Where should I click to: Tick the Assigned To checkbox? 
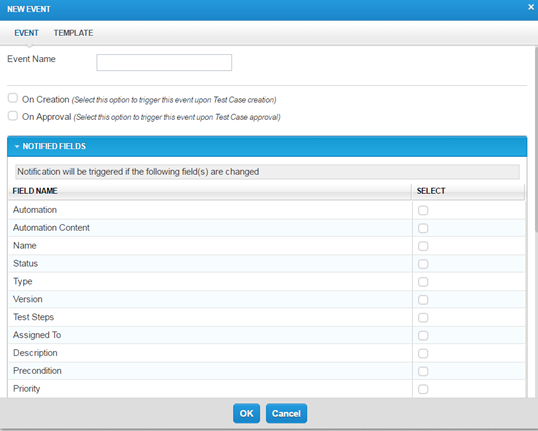(423, 335)
